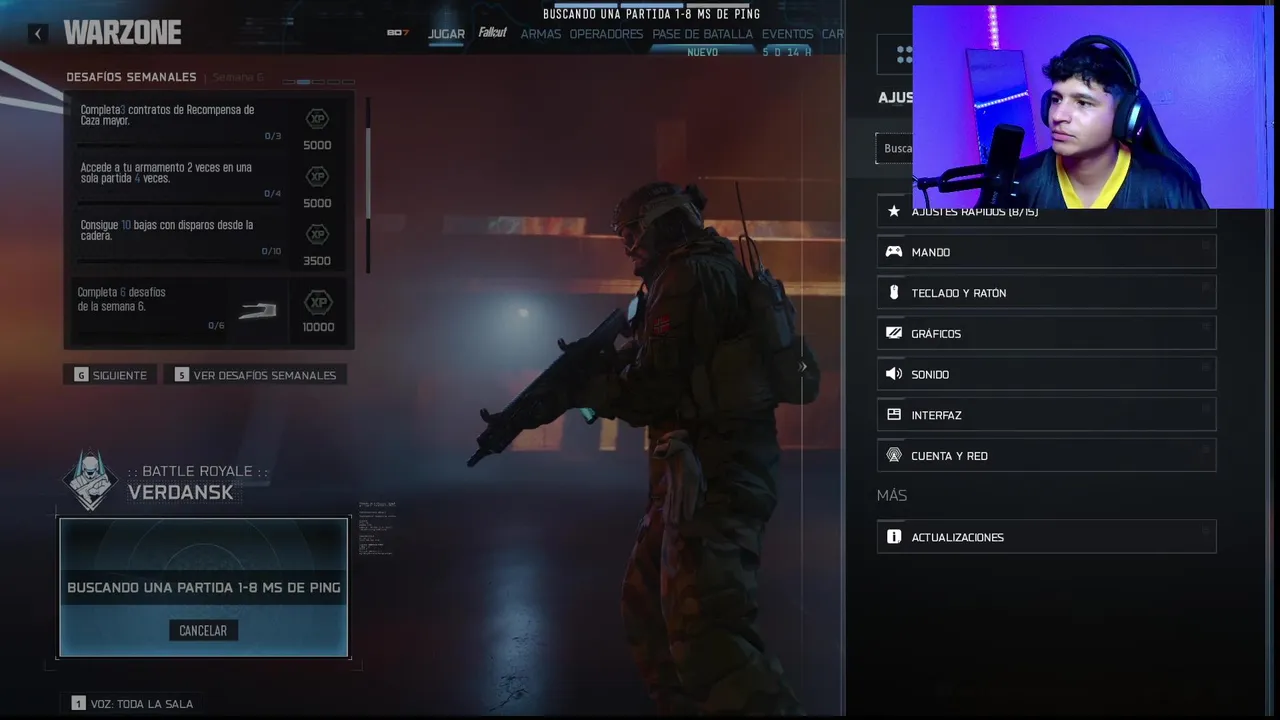Screen dimensions: 1280x720
Task: Click VER DESAFÍOS SEMANALES button
Action: click(x=255, y=375)
